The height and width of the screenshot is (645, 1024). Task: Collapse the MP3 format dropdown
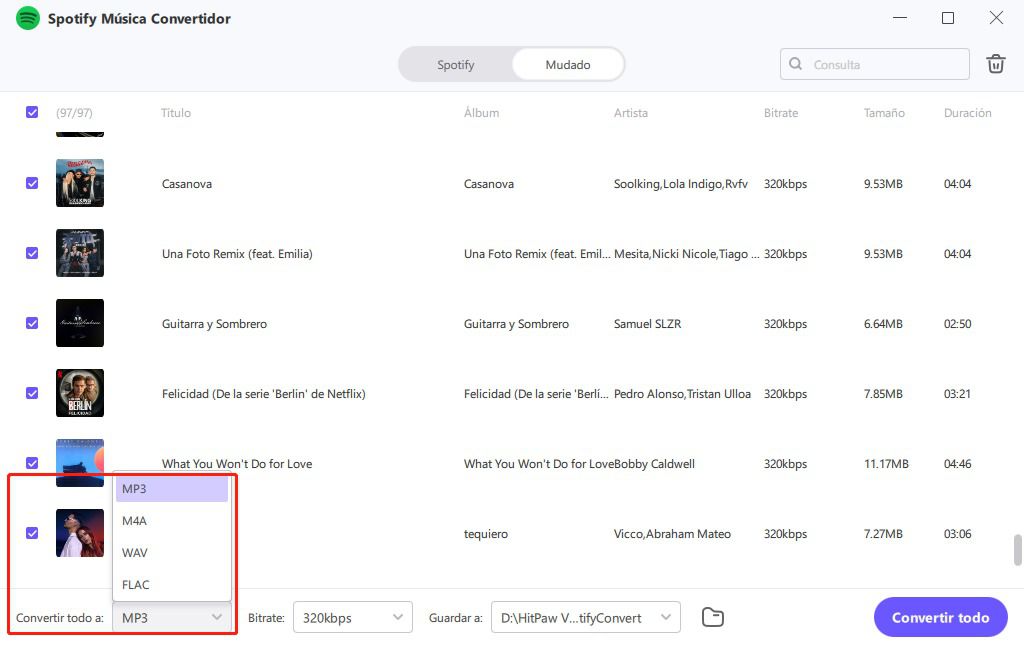point(172,618)
